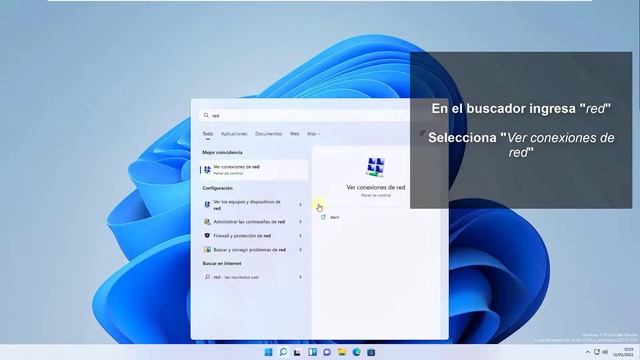The width and height of the screenshot is (640, 360).
Task: Expand 'Administrar las contraseñas de red' arrow
Action: 300,222
